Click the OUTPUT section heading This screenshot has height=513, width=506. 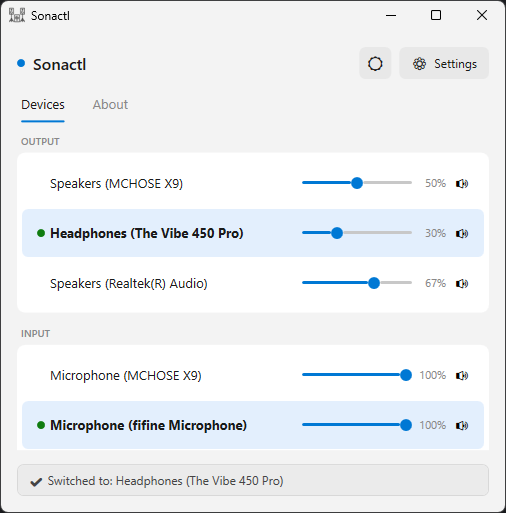tap(40, 142)
